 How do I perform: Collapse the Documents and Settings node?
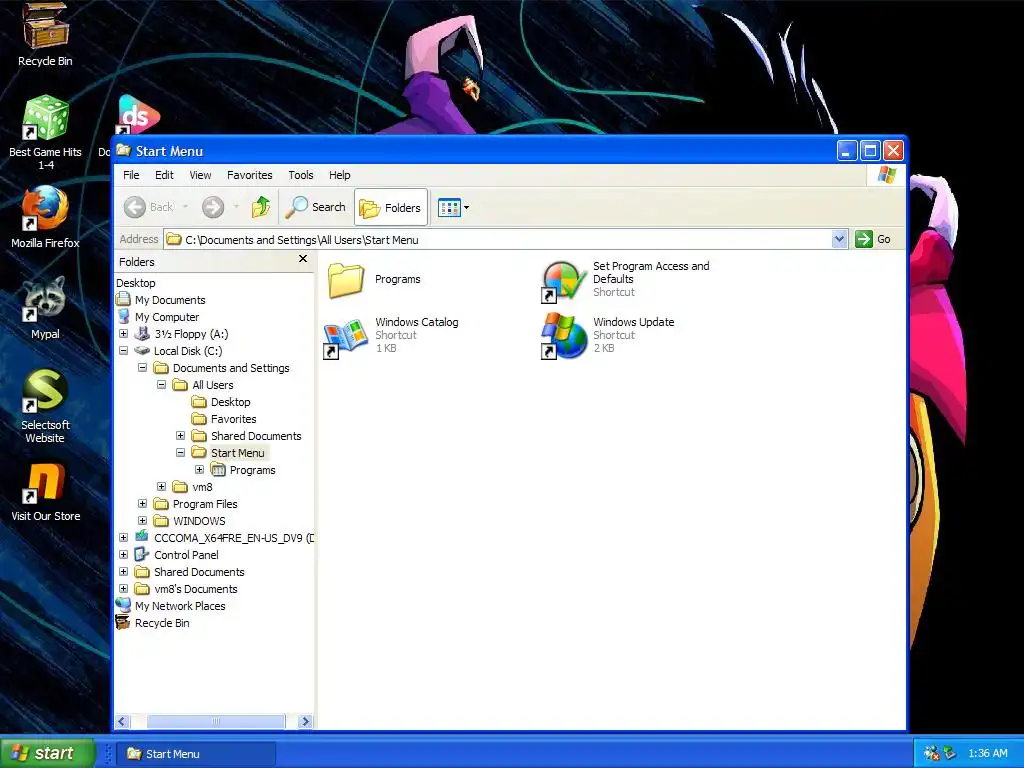[x=142, y=368]
